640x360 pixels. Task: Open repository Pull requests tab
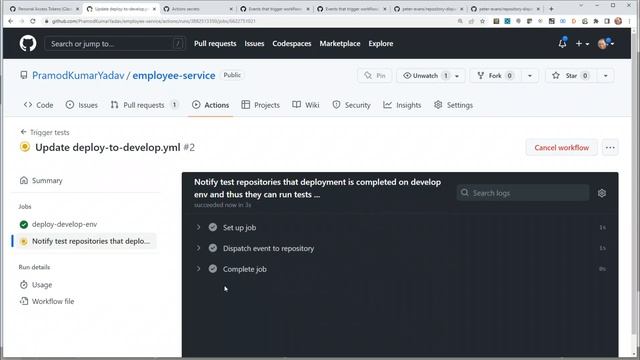(144, 105)
